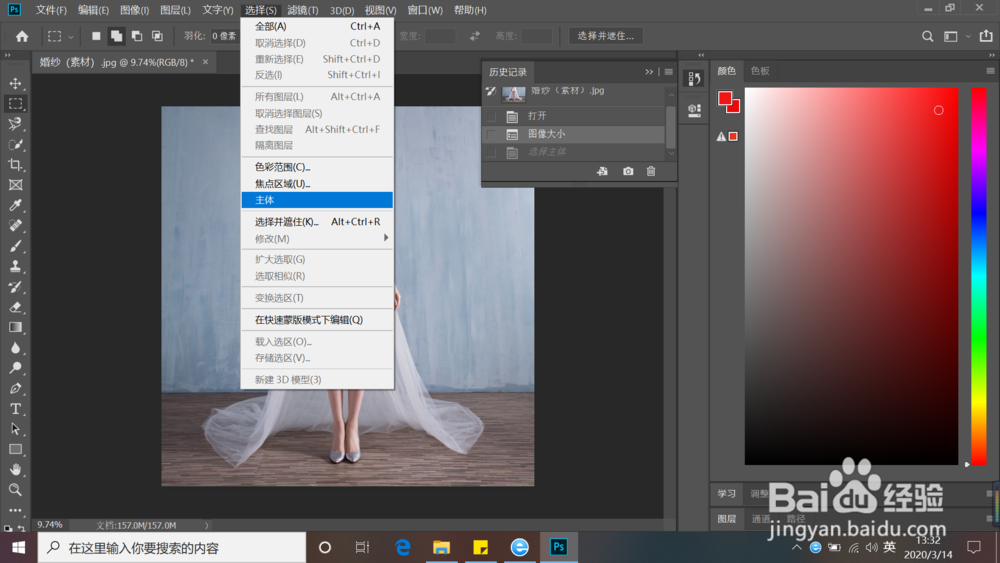
Task: Open status bar info arrow
Action: click(207, 525)
